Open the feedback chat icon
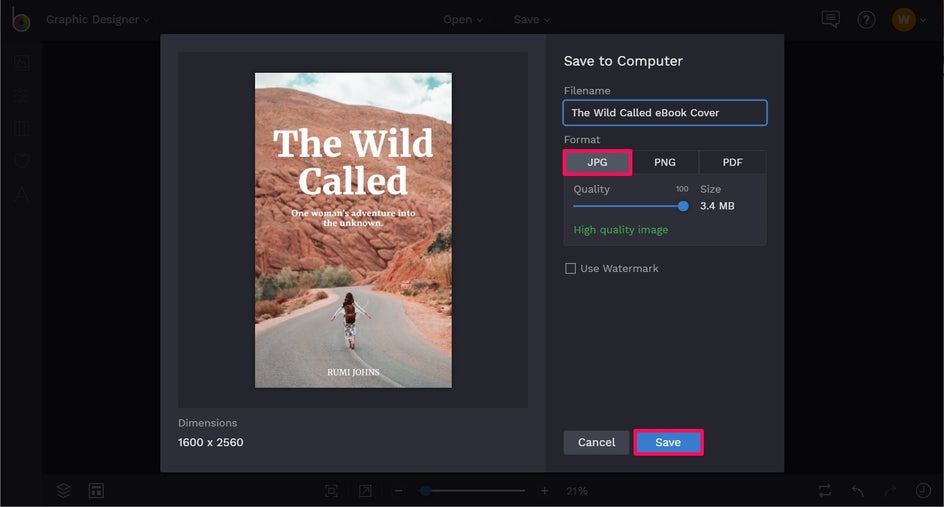944x507 pixels. tap(830, 19)
